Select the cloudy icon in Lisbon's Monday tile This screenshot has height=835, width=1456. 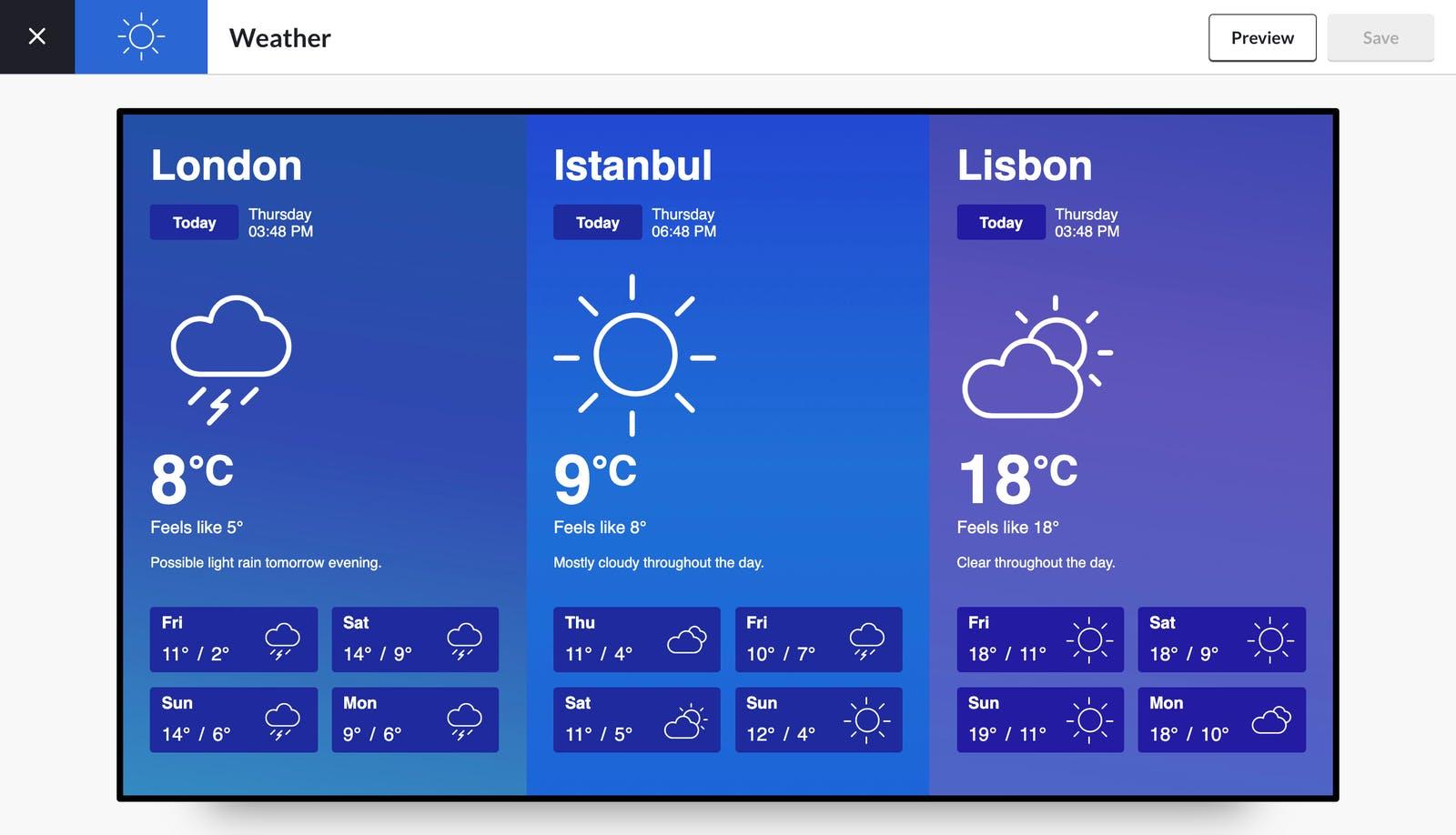1272,719
